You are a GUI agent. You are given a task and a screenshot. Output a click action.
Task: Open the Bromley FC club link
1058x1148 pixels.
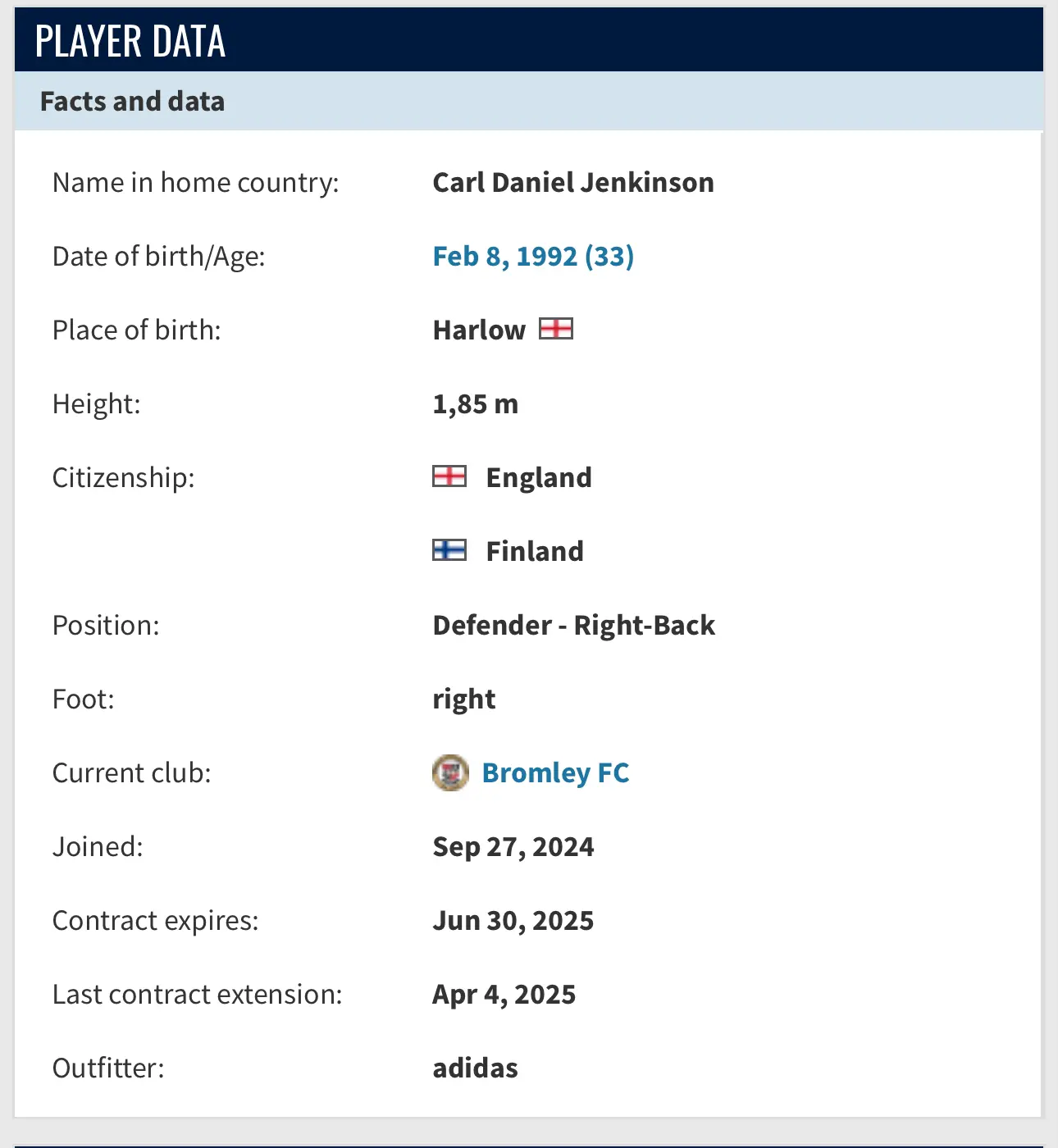[x=555, y=772]
